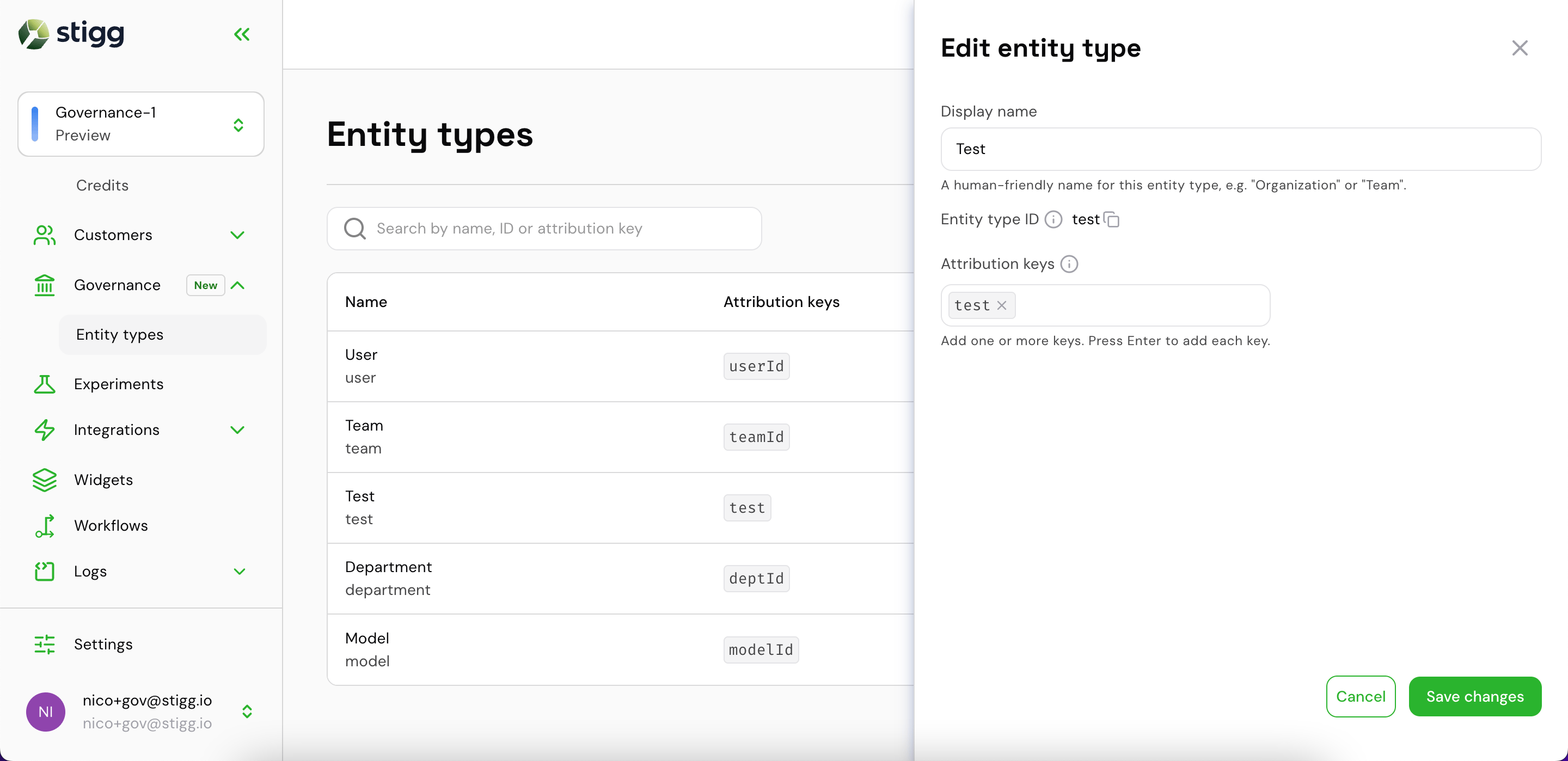
Task: Collapse the sidebar with the double-chevron icon
Action: pyautogui.click(x=242, y=34)
